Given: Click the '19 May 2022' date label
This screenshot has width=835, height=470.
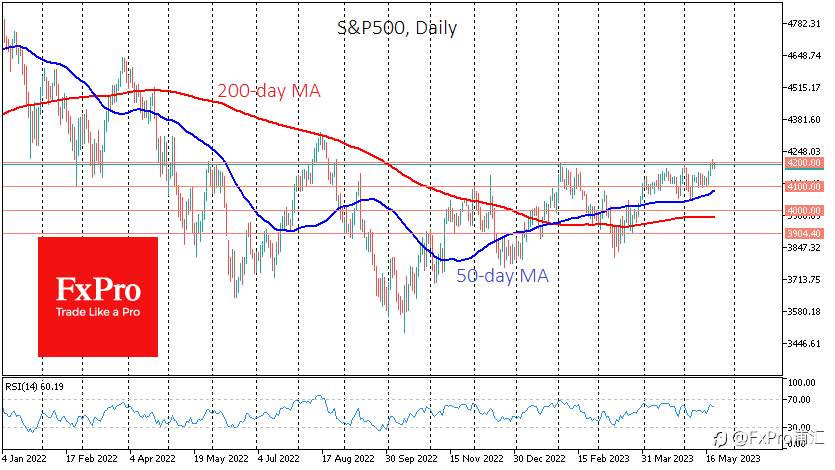Looking at the screenshot, I should point(221,458).
